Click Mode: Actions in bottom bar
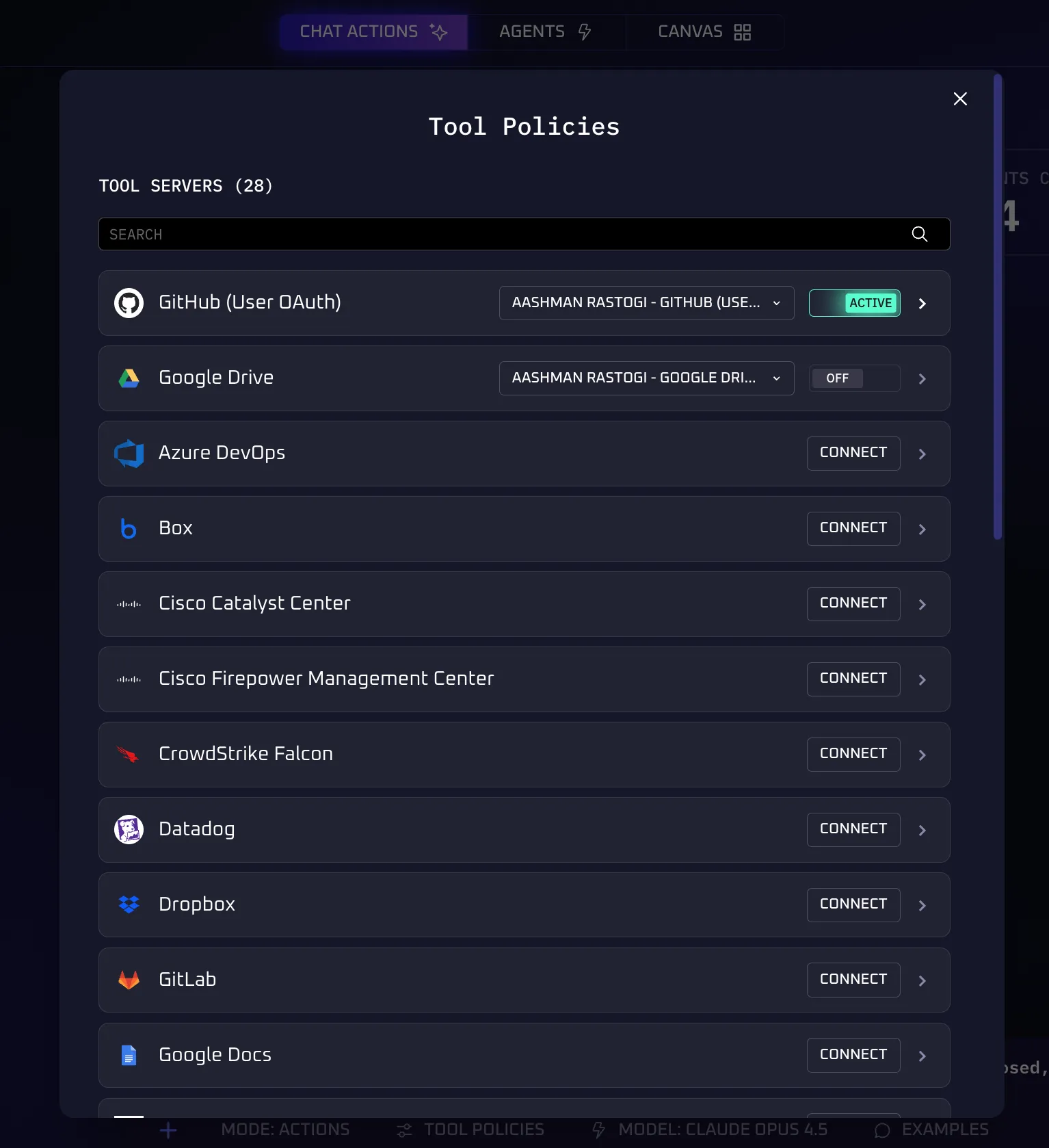 [x=285, y=1130]
